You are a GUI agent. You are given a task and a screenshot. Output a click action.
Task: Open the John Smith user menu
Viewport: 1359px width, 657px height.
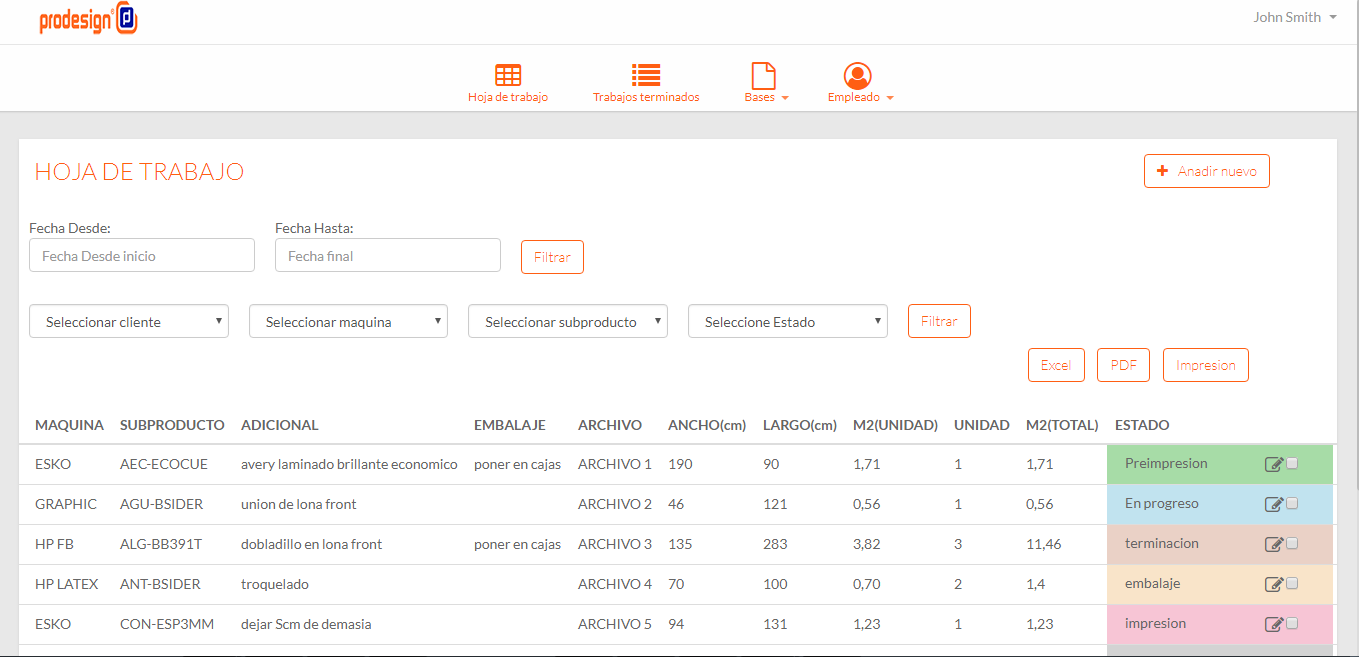(x=1294, y=17)
